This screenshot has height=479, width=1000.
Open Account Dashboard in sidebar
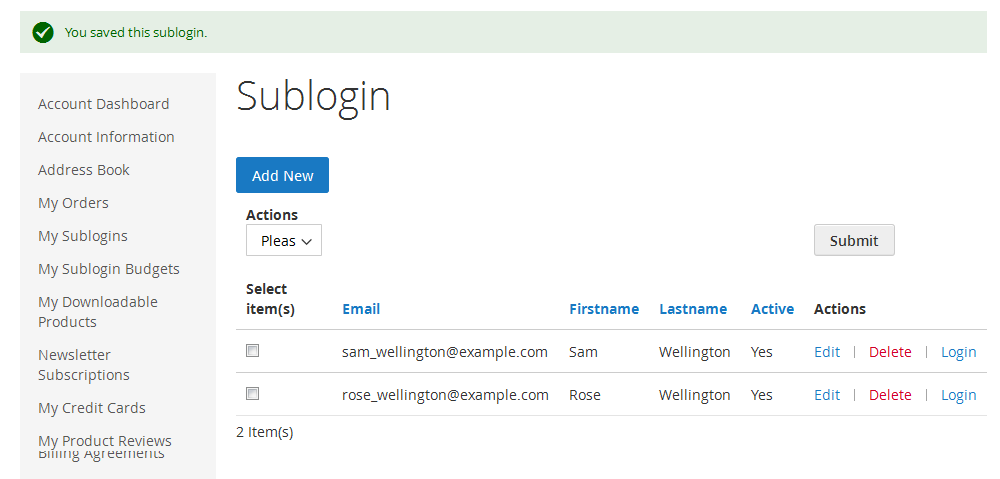tap(103, 104)
